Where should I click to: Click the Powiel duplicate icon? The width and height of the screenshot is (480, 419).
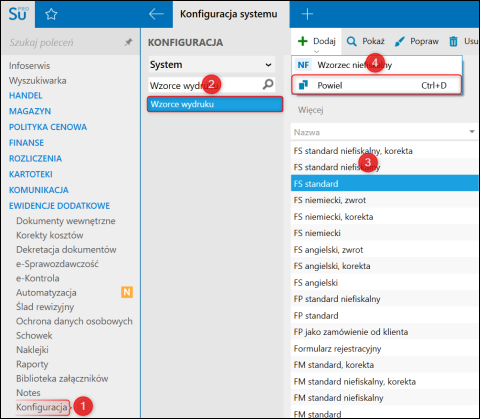click(303, 85)
